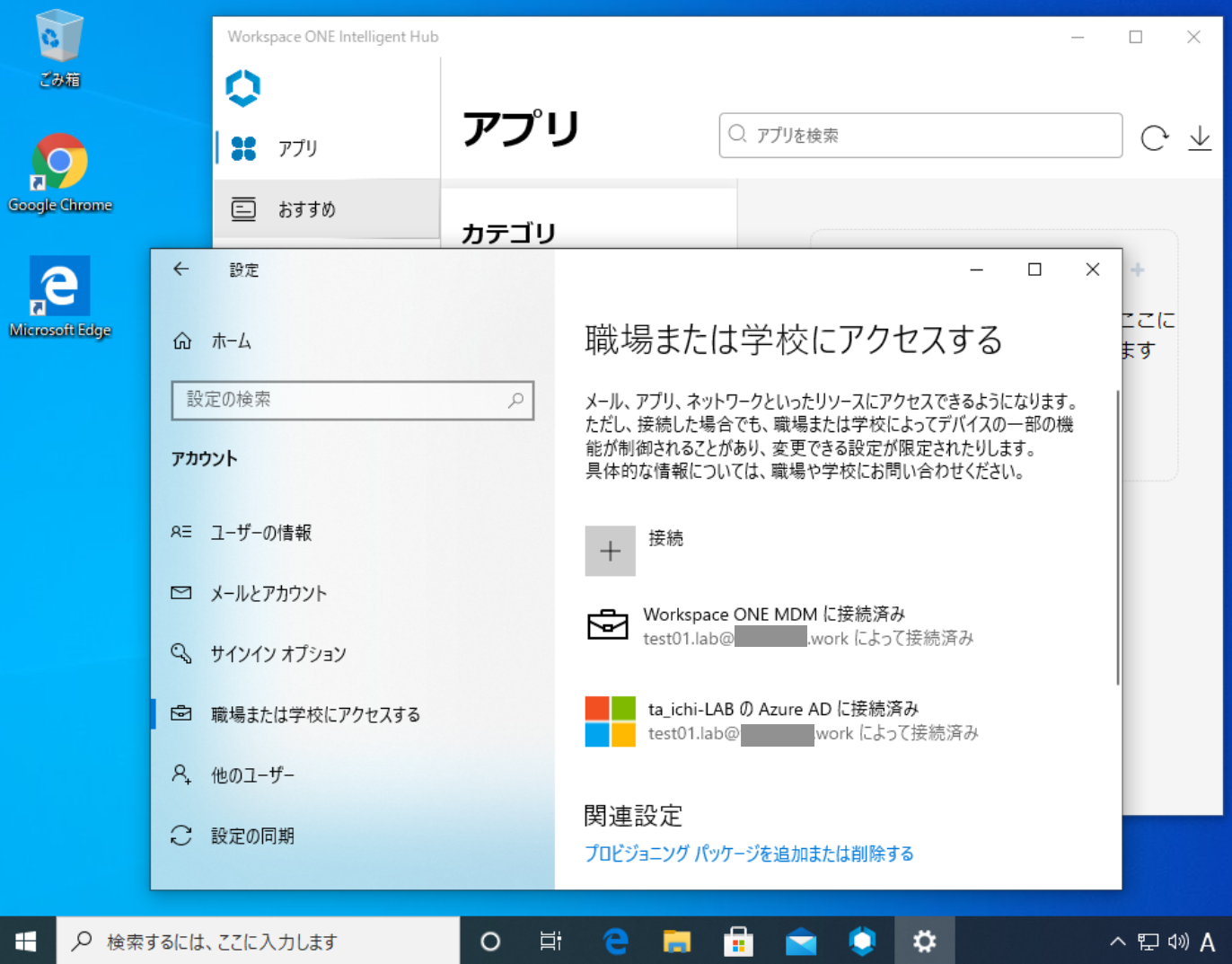
Task: Click the download icon in Workspace ONE Hub
Action: click(1201, 137)
